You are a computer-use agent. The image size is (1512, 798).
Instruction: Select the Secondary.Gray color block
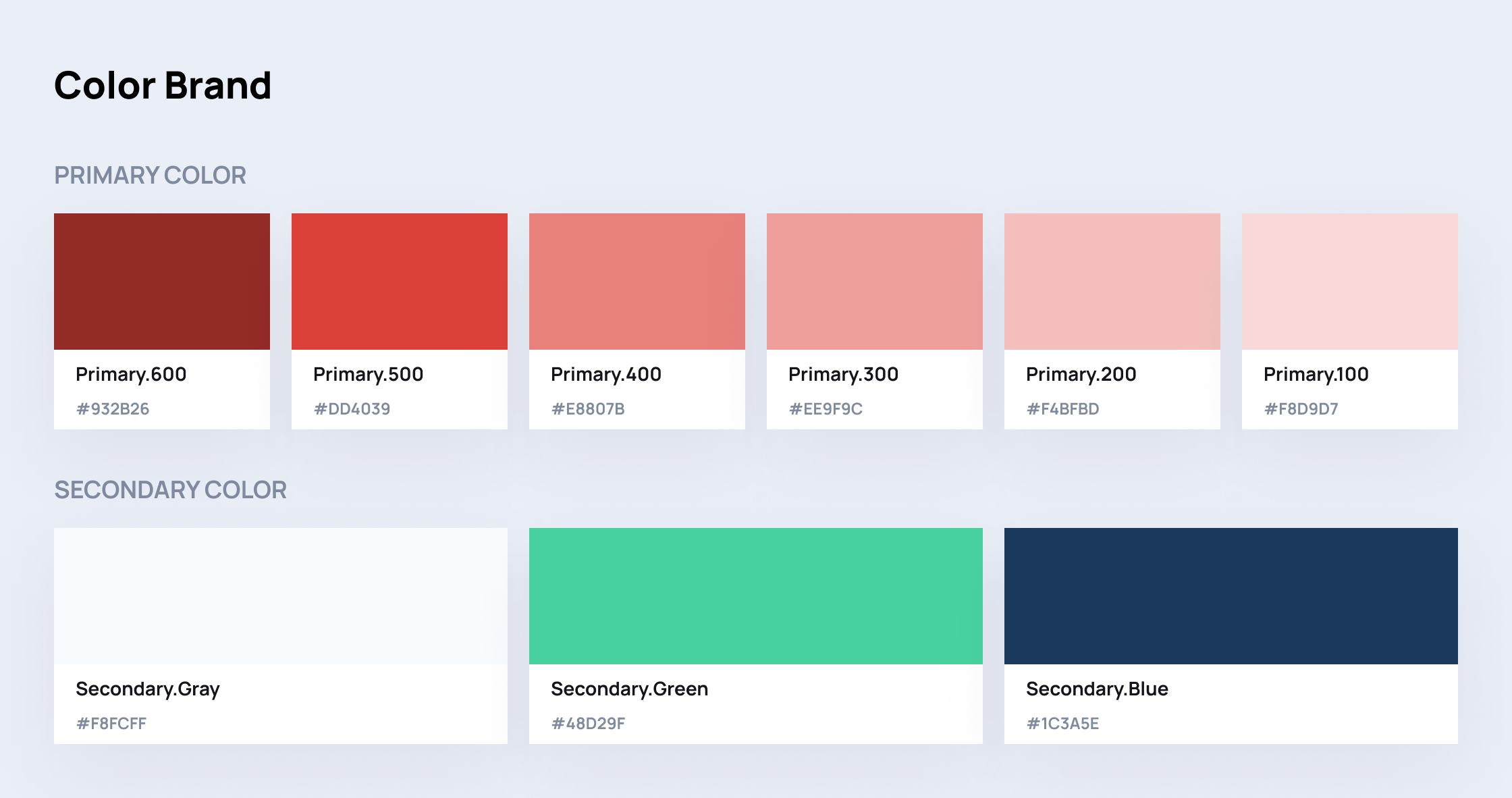(x=281, y=596)
